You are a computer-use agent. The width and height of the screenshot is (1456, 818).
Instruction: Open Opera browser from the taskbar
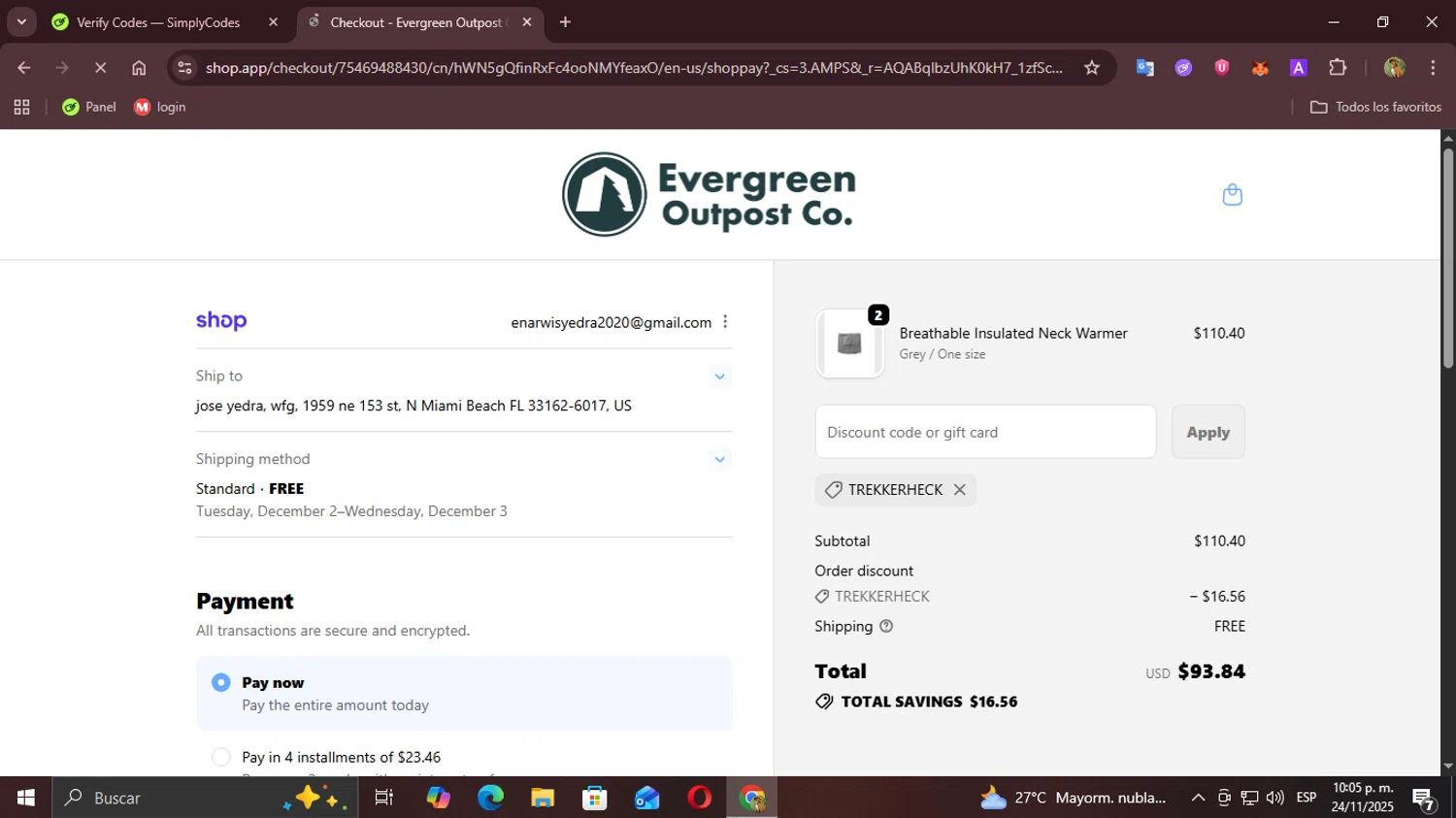699,798
